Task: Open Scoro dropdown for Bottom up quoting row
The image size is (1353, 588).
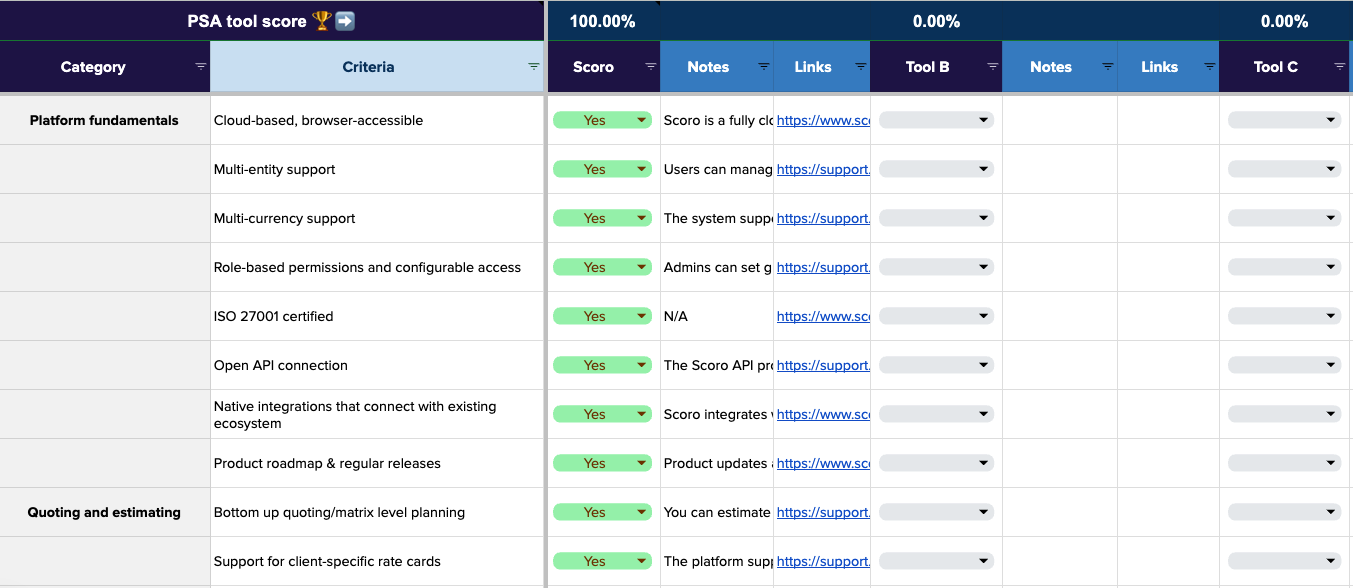Action: (602, 512)
